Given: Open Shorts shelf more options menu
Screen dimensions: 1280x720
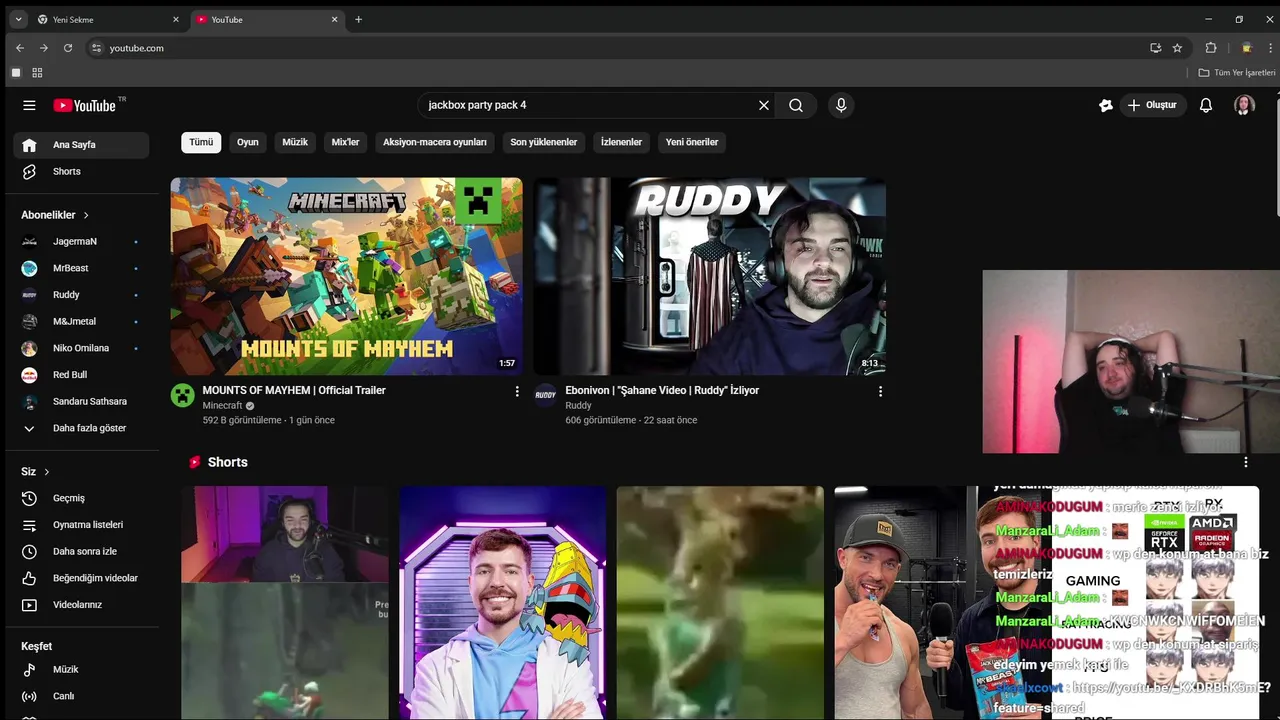Looking at the screenshot, I should point(1245,462).
